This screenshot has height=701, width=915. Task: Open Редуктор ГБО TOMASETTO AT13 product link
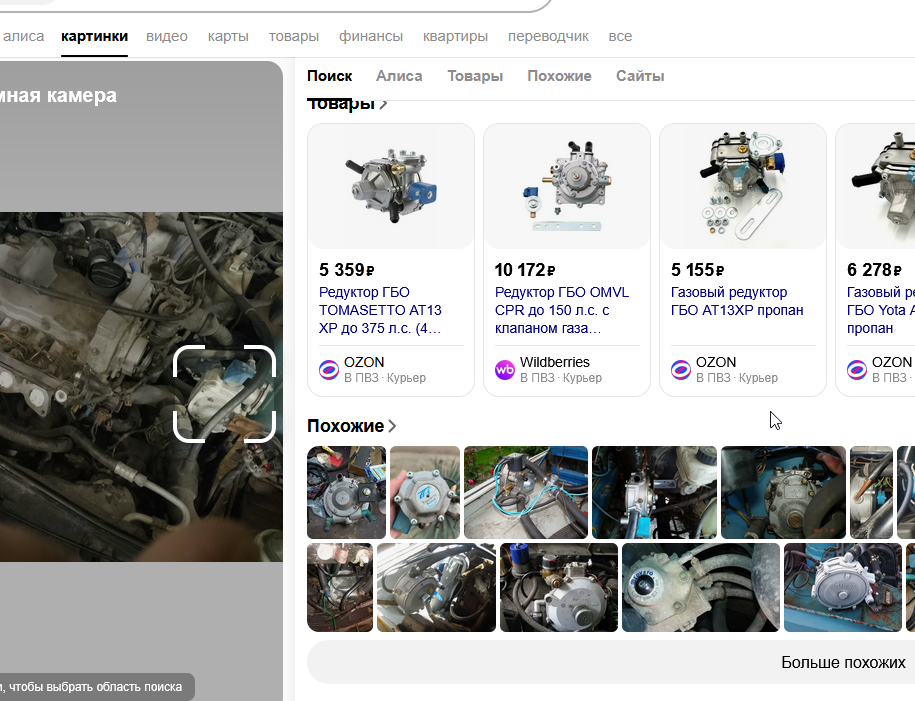tap(380, 310)
